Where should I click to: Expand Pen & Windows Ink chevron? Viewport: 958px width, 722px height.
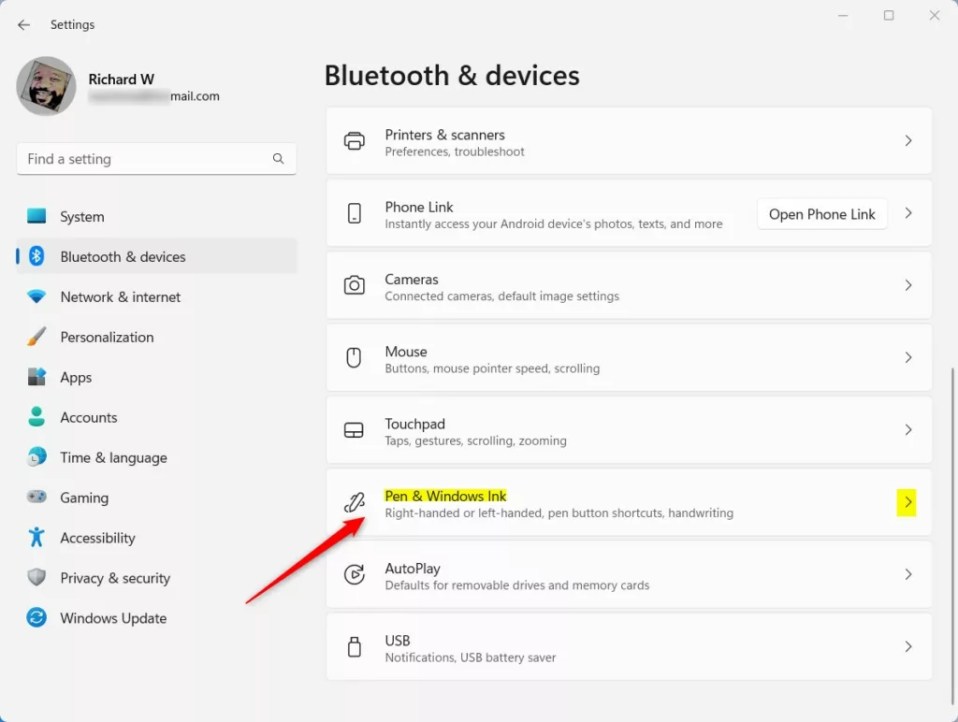coord(908,502)
